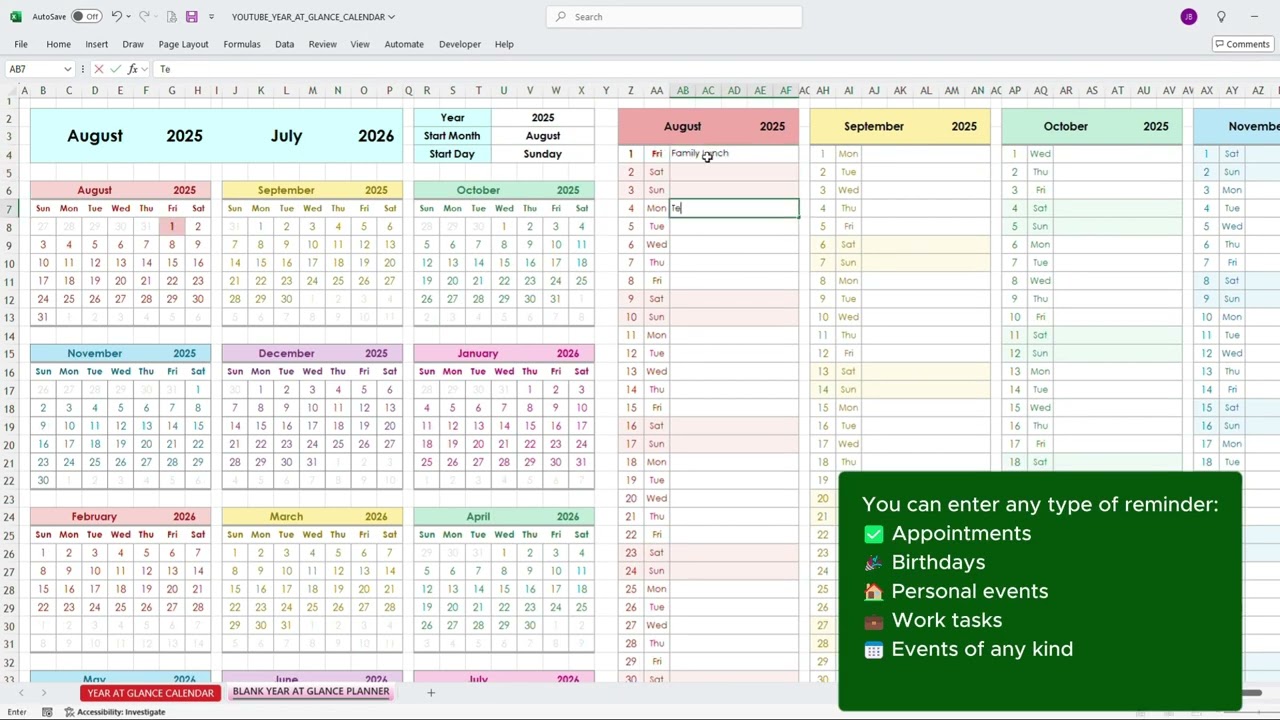Select the Formulas tab
This screenshot has width=1280, height=720.
pyautogui.click(x=242, y=44)
